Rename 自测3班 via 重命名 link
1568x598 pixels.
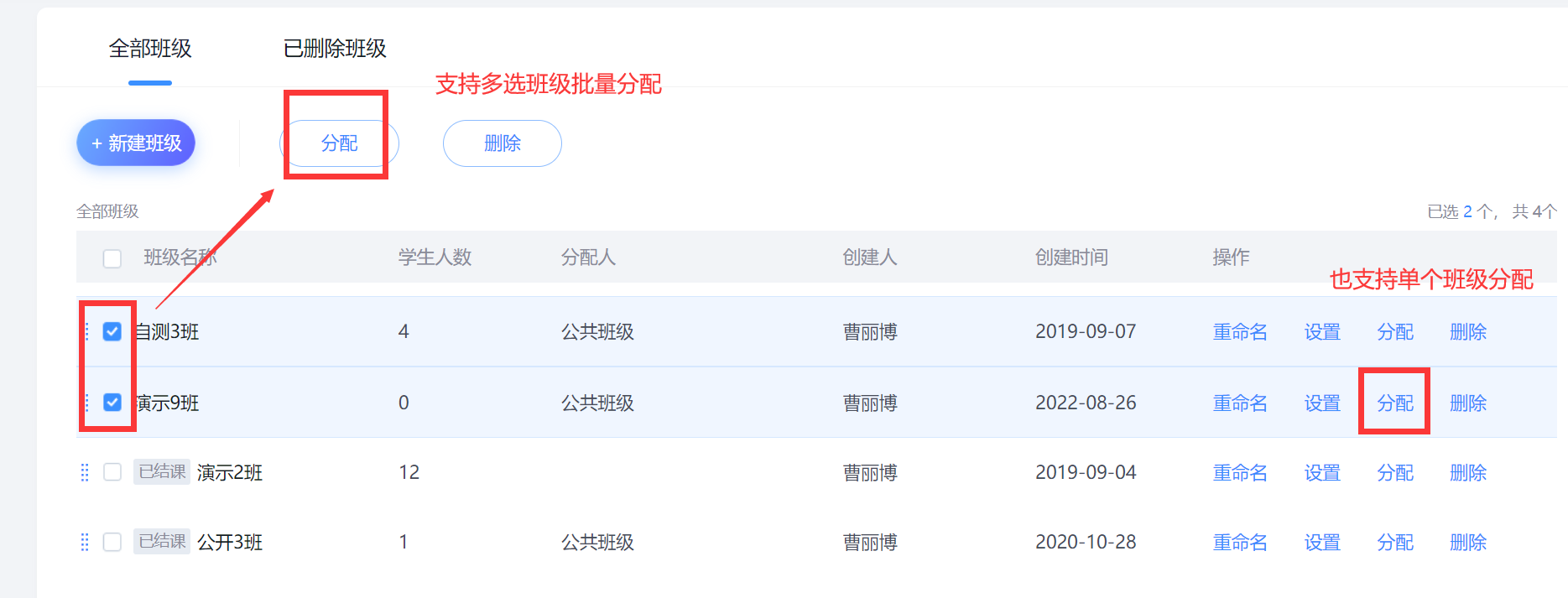[x=1240, y=332]
